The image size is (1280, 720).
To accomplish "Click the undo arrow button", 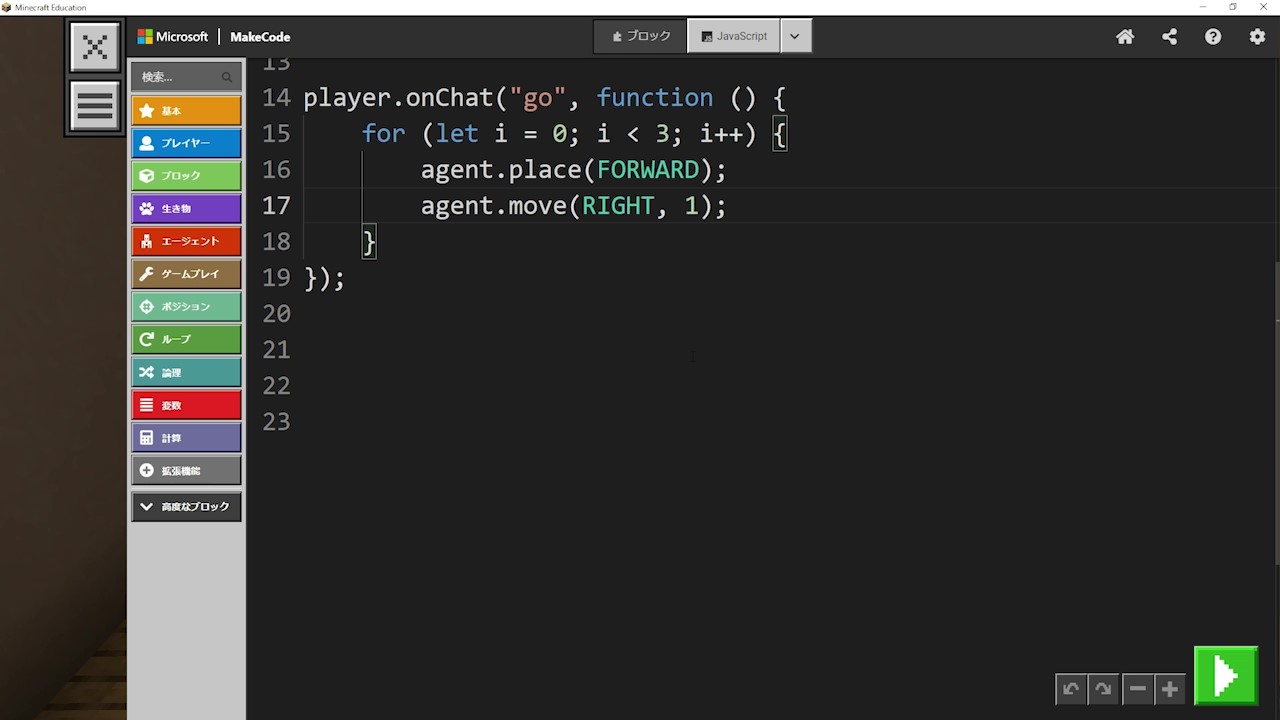I will 1071,689.
